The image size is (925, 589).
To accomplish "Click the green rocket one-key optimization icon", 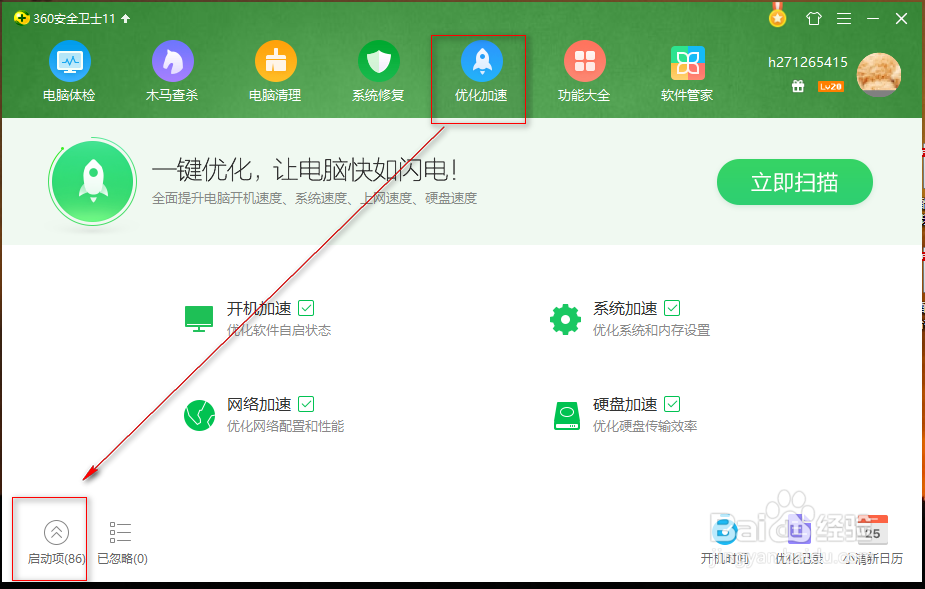I will click(92, 182).
